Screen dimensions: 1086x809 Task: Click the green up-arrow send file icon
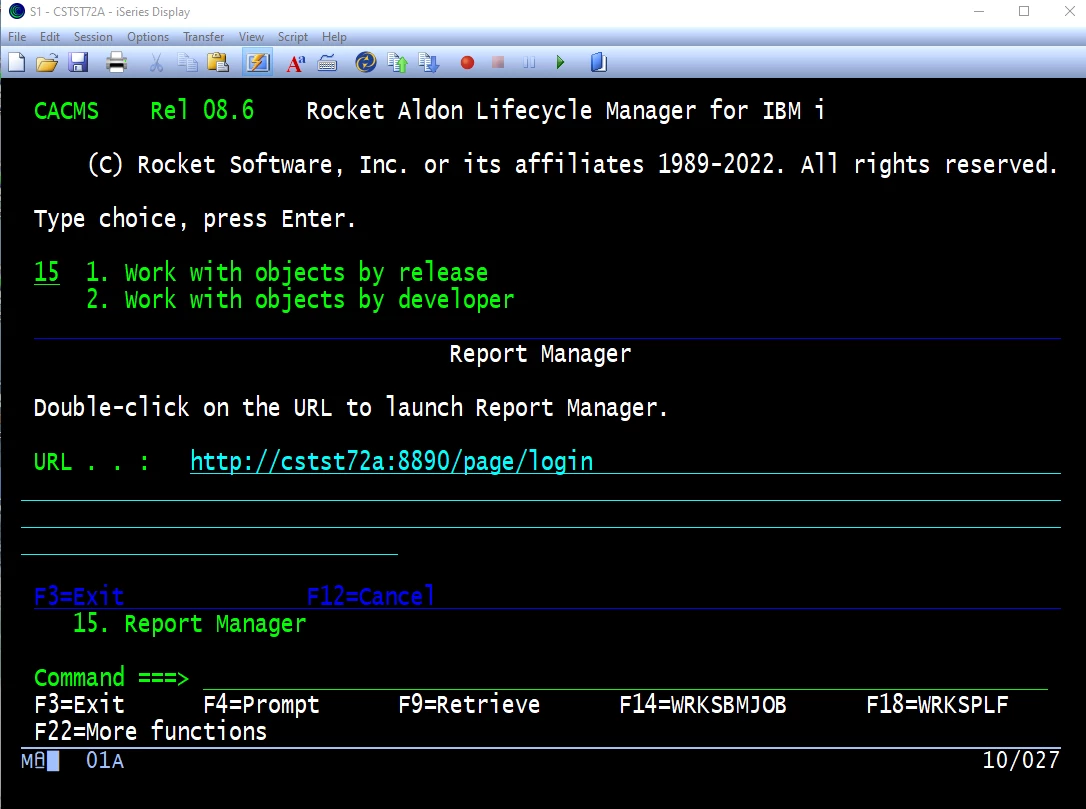[398, 63]
